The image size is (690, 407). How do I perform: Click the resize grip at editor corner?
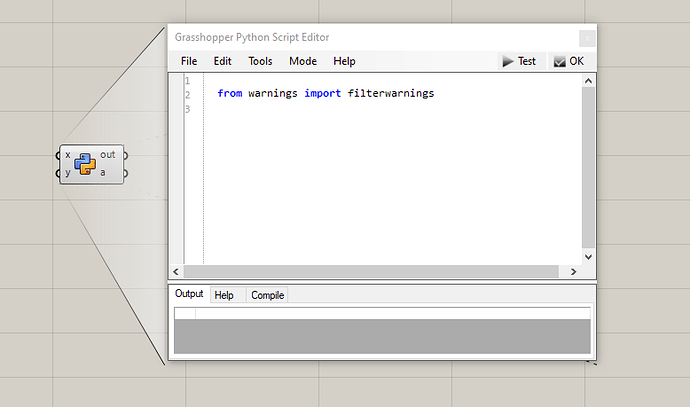pyautogui.click(x=591, y=362)
